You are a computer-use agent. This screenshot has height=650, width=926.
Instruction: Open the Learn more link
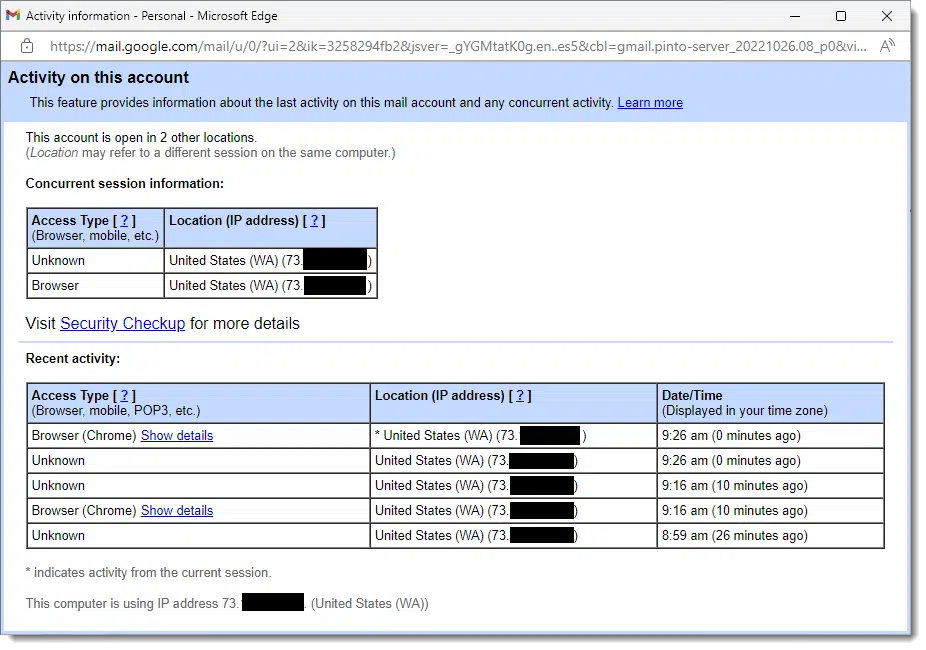tap(650, 103)
